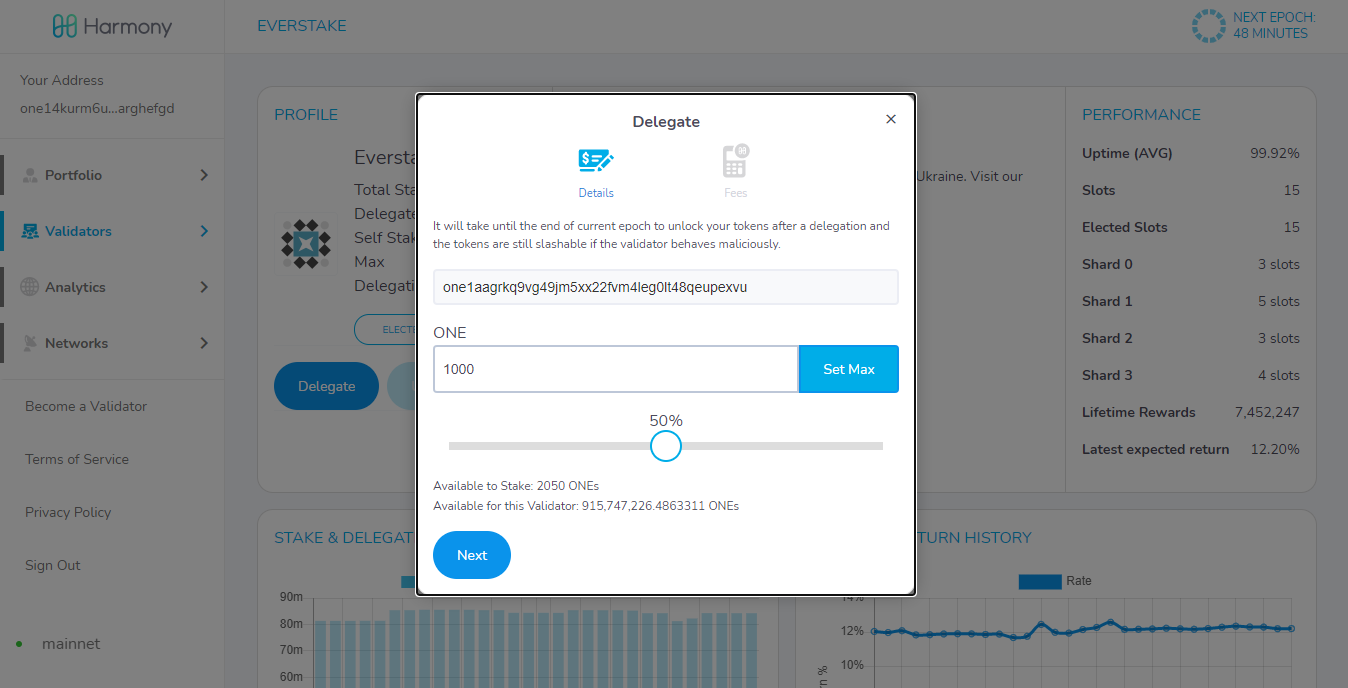Click the ONE amount input field
This screenshot has height=688, width=1348.
(616, 369)
